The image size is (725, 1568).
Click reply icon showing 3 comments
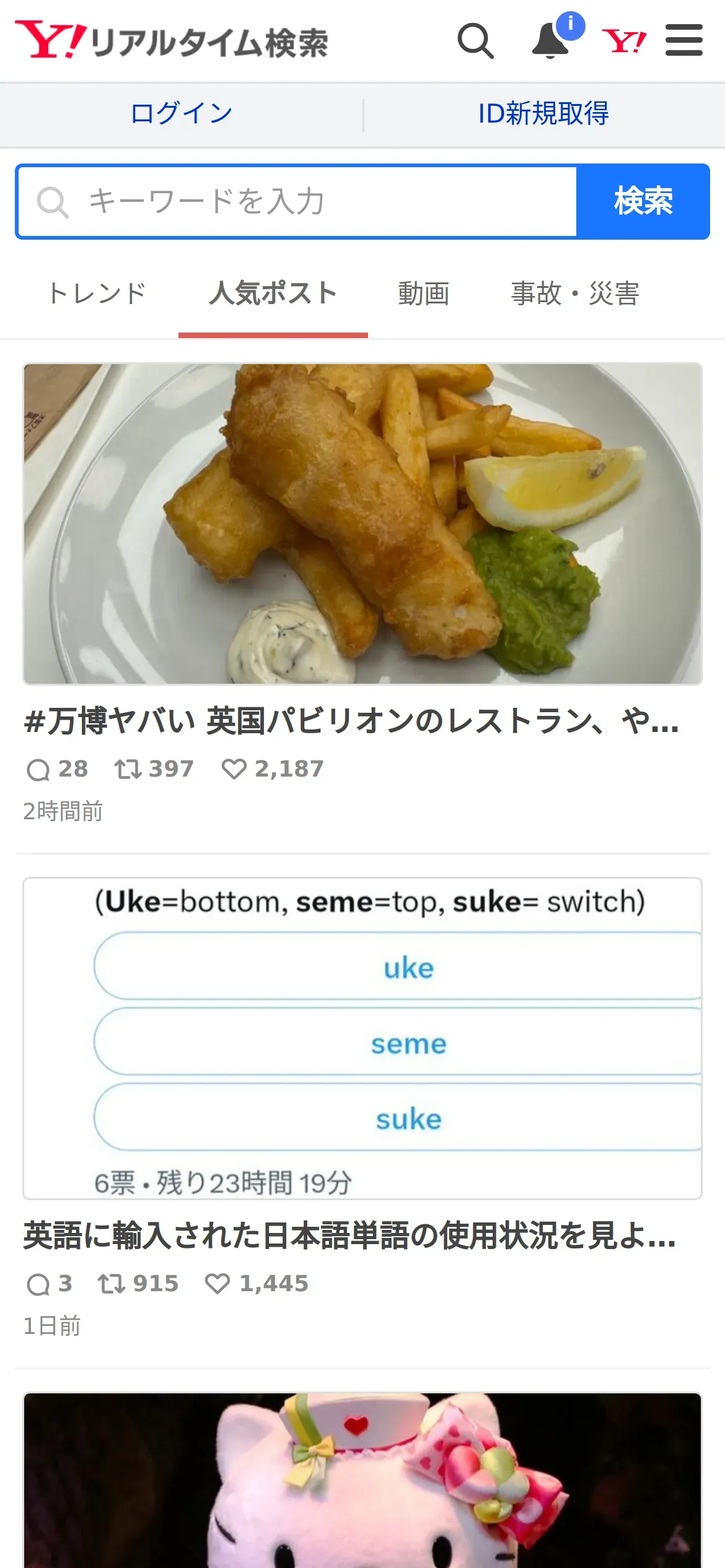click(38, 1284)
